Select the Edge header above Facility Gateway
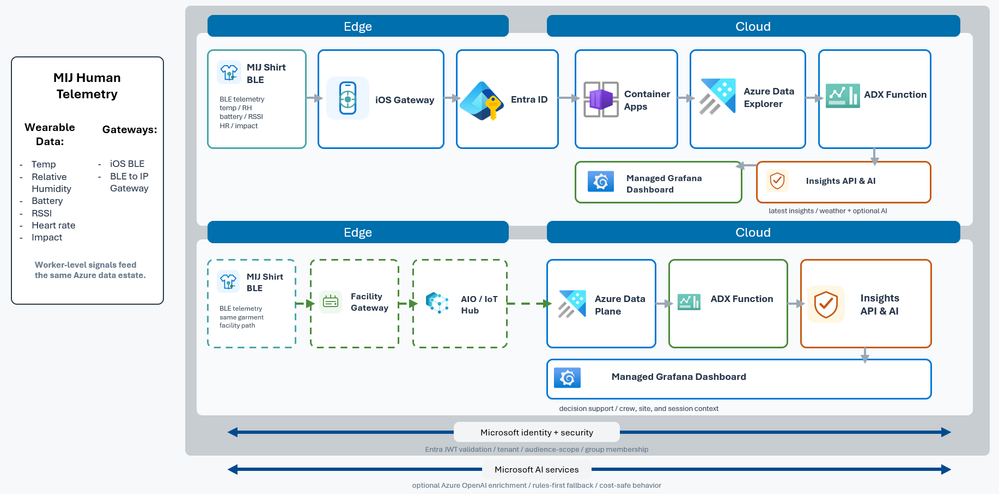 pyautogui.click(x=357, y=232)
